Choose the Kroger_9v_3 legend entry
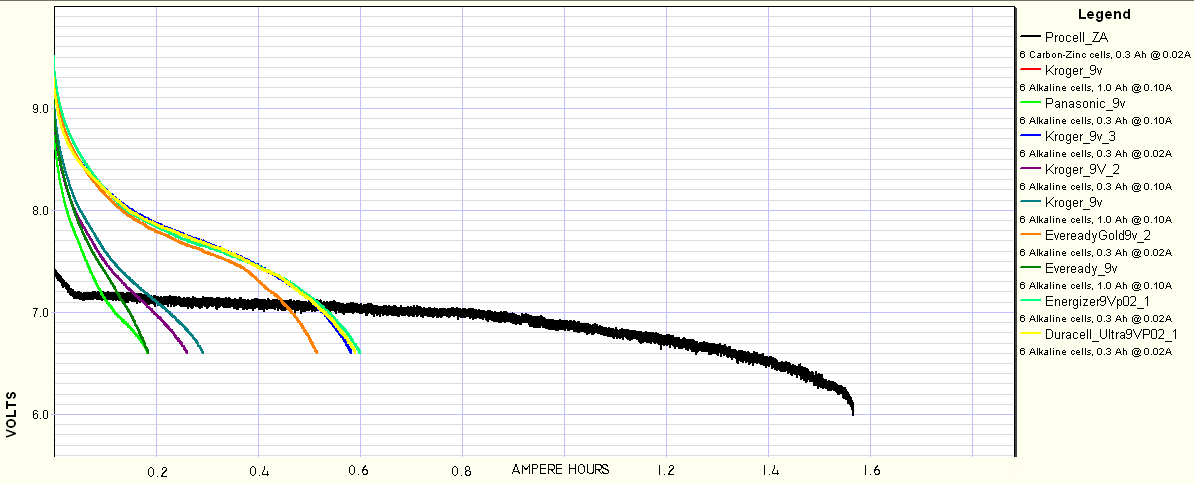Viewport: 1194px width, 484px height. pyautogui.click(x=1080, y=136)
